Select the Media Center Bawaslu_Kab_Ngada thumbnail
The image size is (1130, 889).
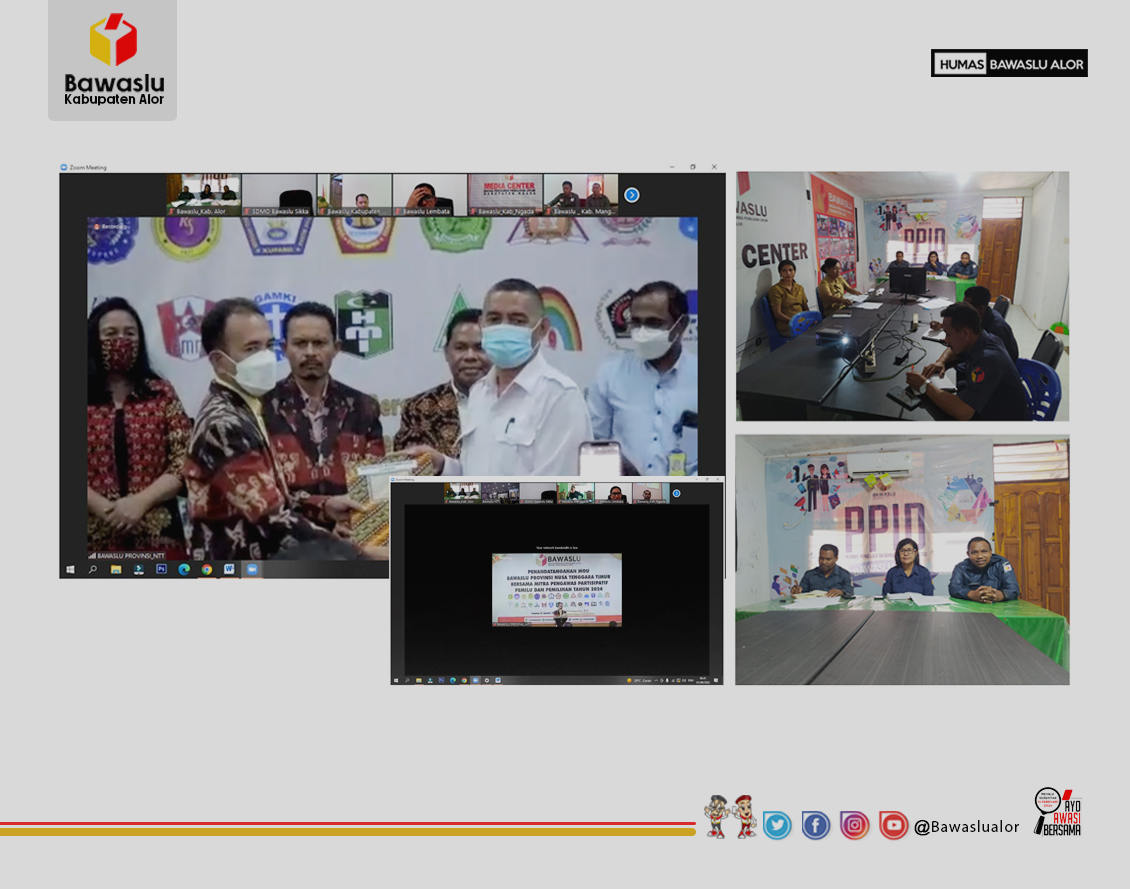[505, 195]
